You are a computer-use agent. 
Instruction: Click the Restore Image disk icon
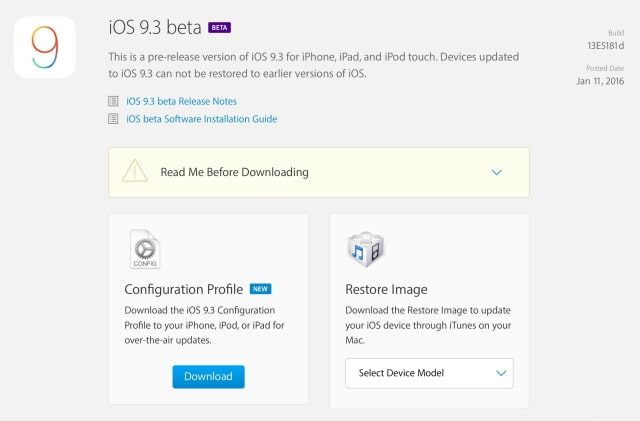(365, 250)
